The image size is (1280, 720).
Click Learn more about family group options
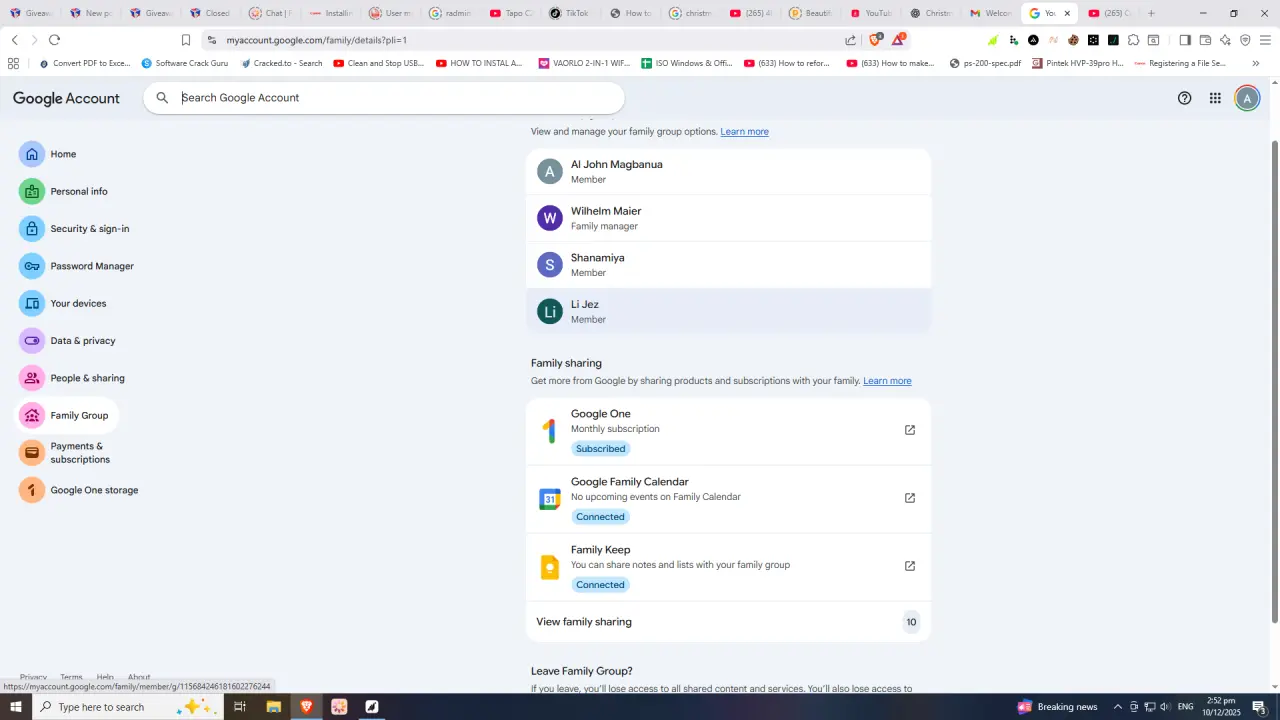pyautogui.click(x=744, y=132)
